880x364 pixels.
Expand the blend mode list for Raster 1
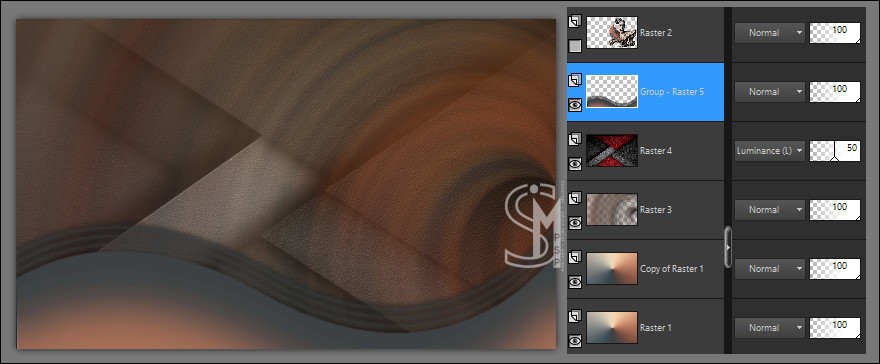point(769,328)
